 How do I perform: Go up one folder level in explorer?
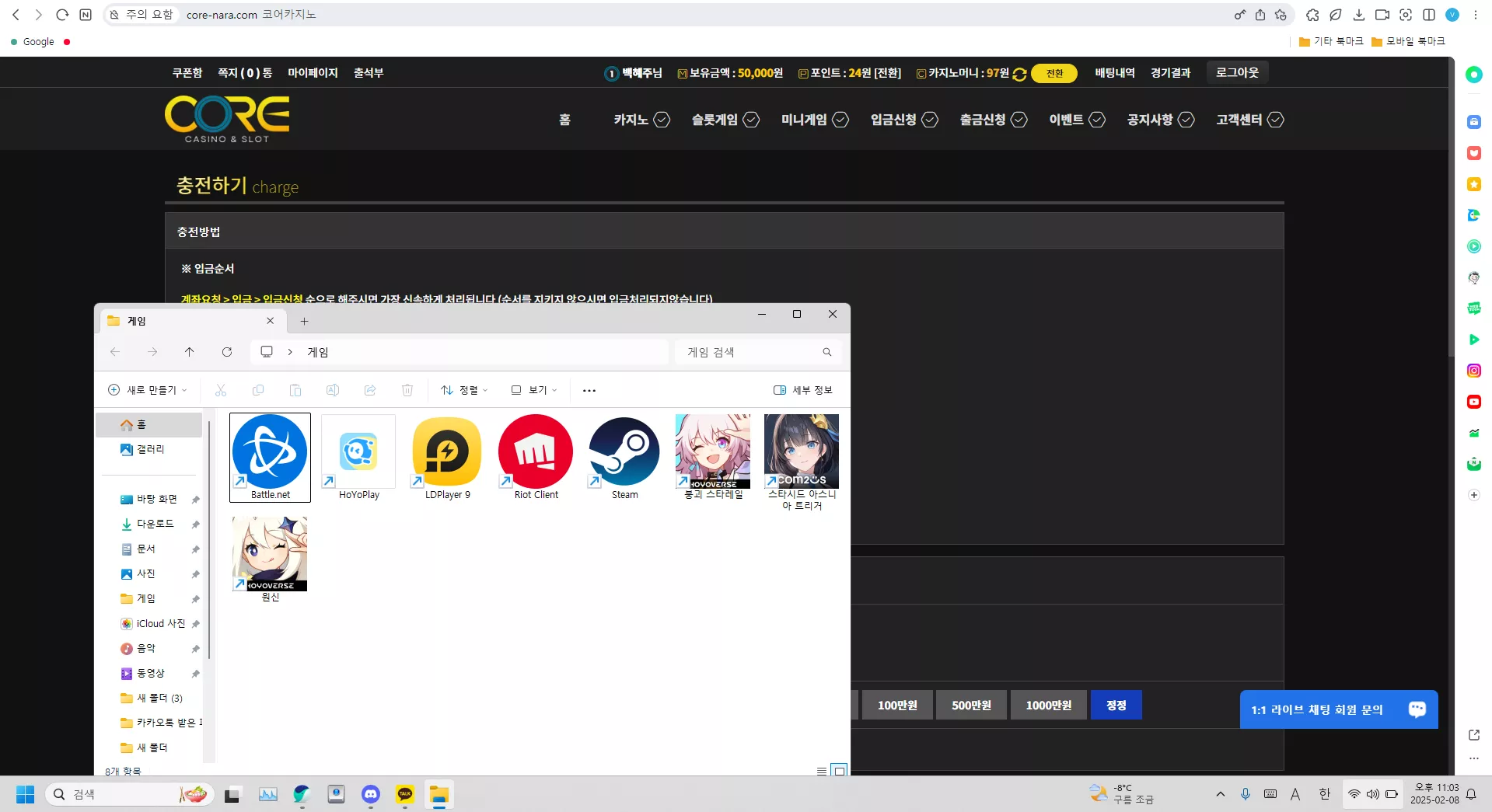190,352
